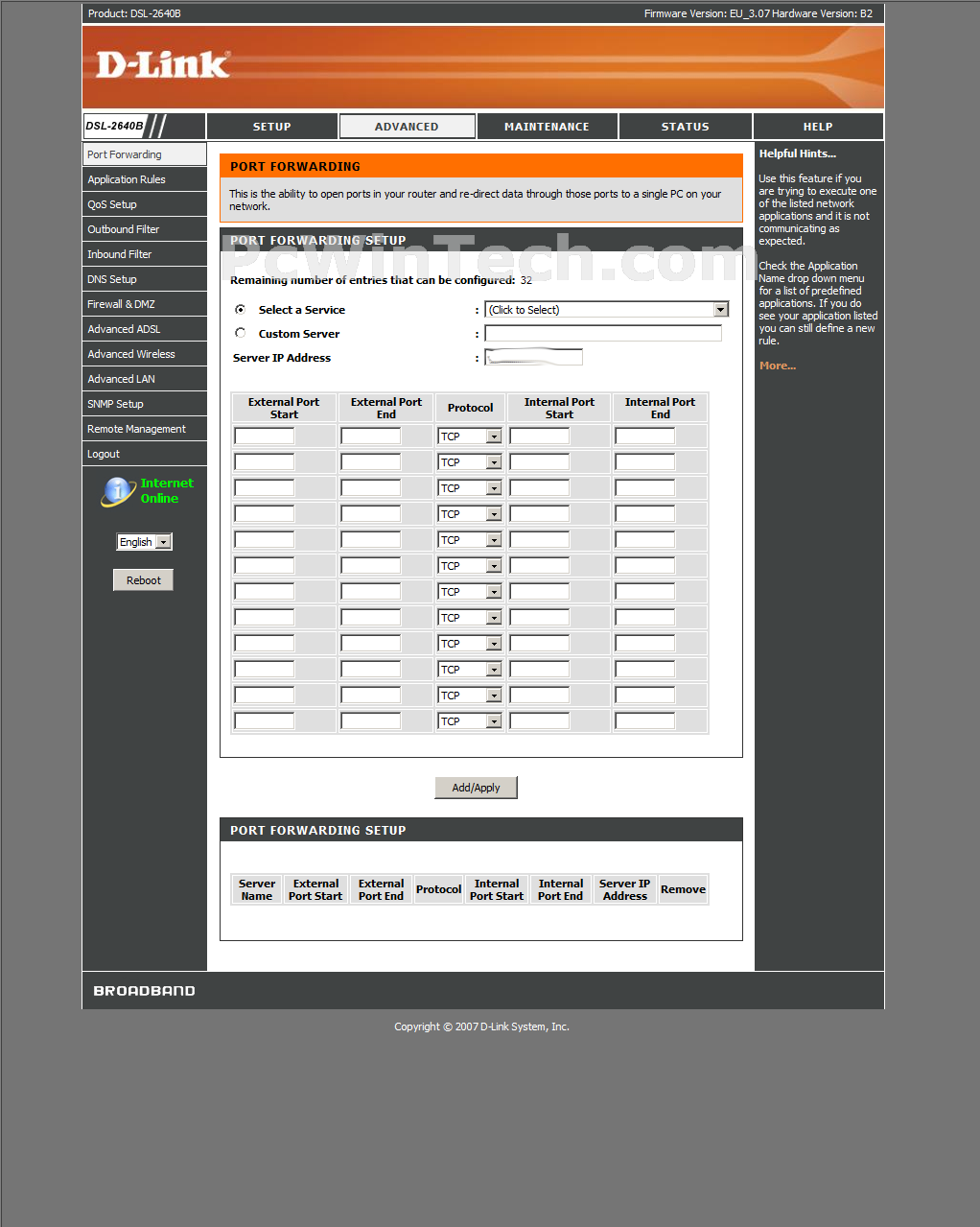Click the first row External Port Start field
980x1227 pixels.
coord(265,436)
